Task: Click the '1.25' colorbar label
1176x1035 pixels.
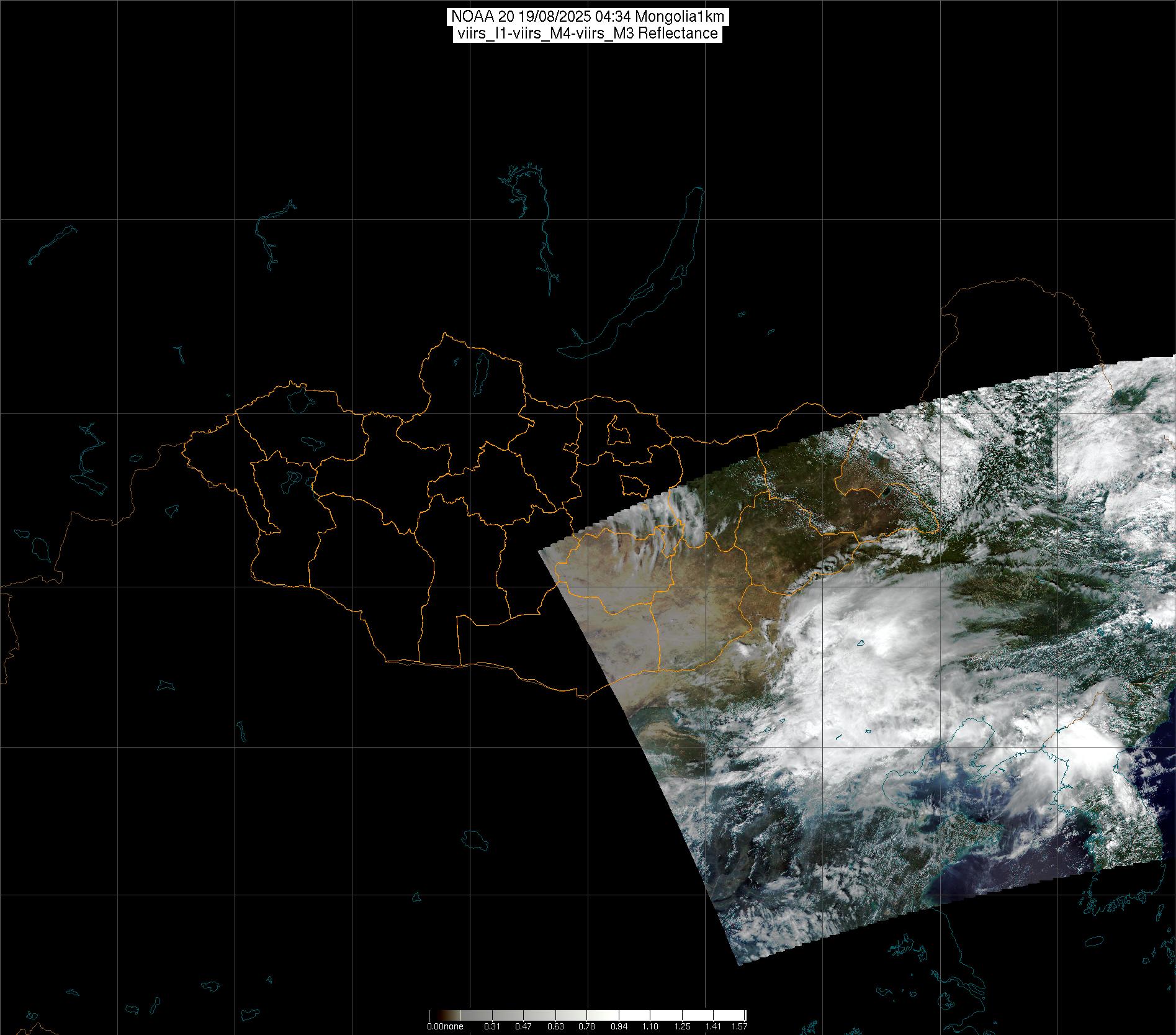Action: pos(683,1026)
